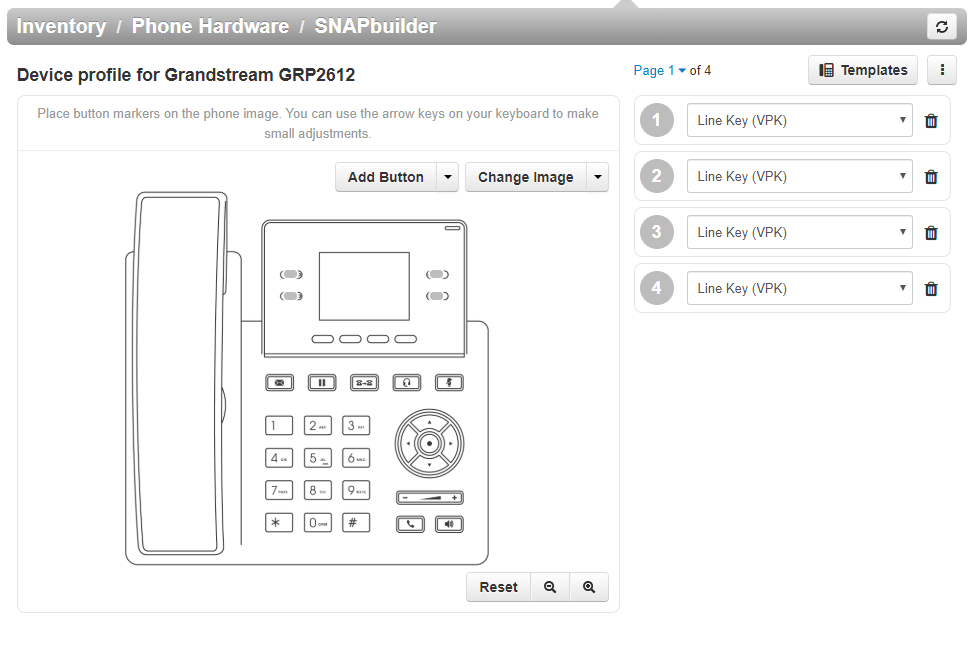Image resolution: width=976 pixels, height=647 pixels.
Task: Open the Templates list
Action: pos(863,70)
